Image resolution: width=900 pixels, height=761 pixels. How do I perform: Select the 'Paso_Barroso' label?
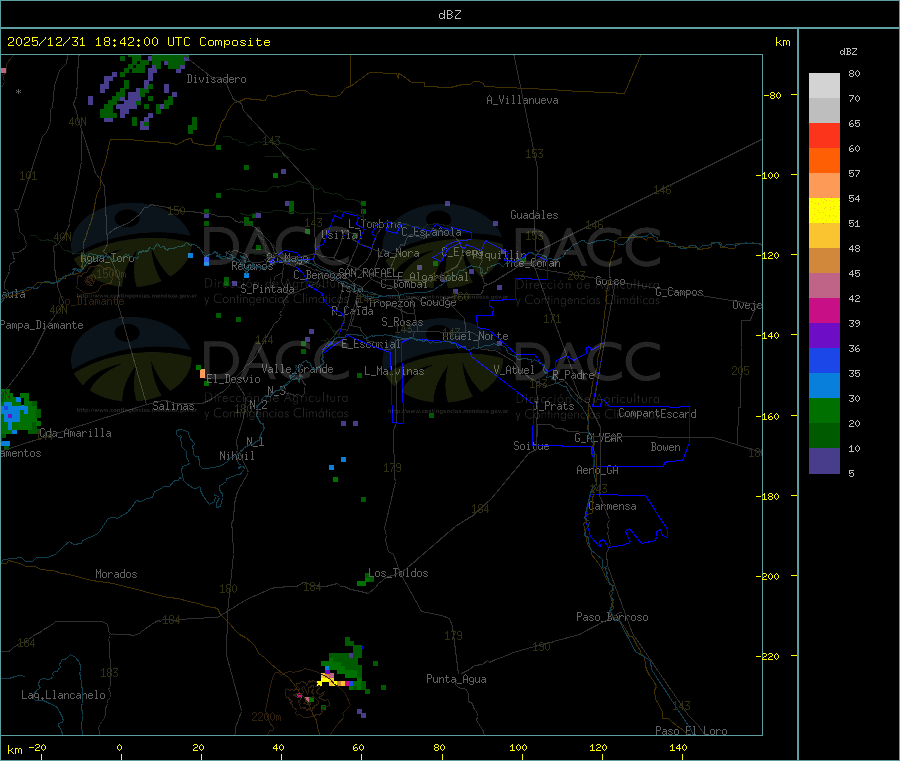612,617
